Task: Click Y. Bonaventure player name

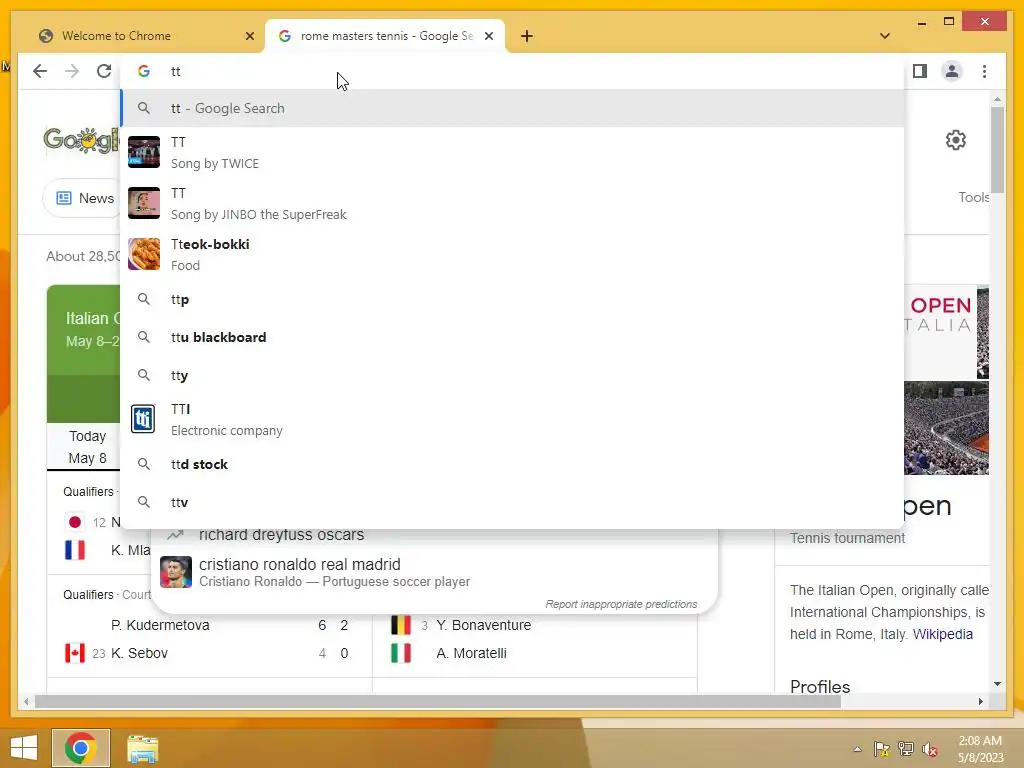Action: [483, 625]
